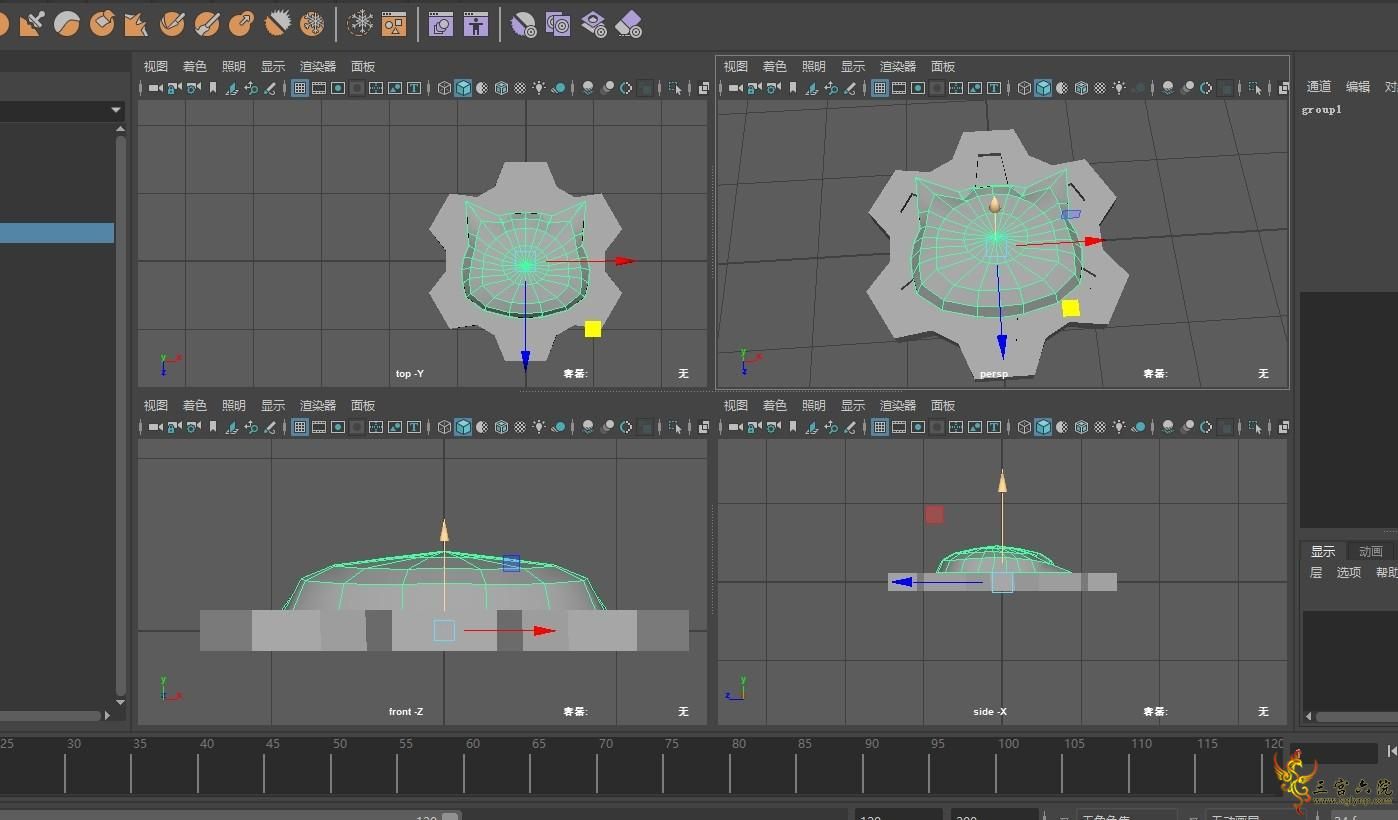This screenshot has height=820, width=1398.
Task: Open the 编辑 menu in channel box
Action: pyautogui.click(x=1358, y=86)
